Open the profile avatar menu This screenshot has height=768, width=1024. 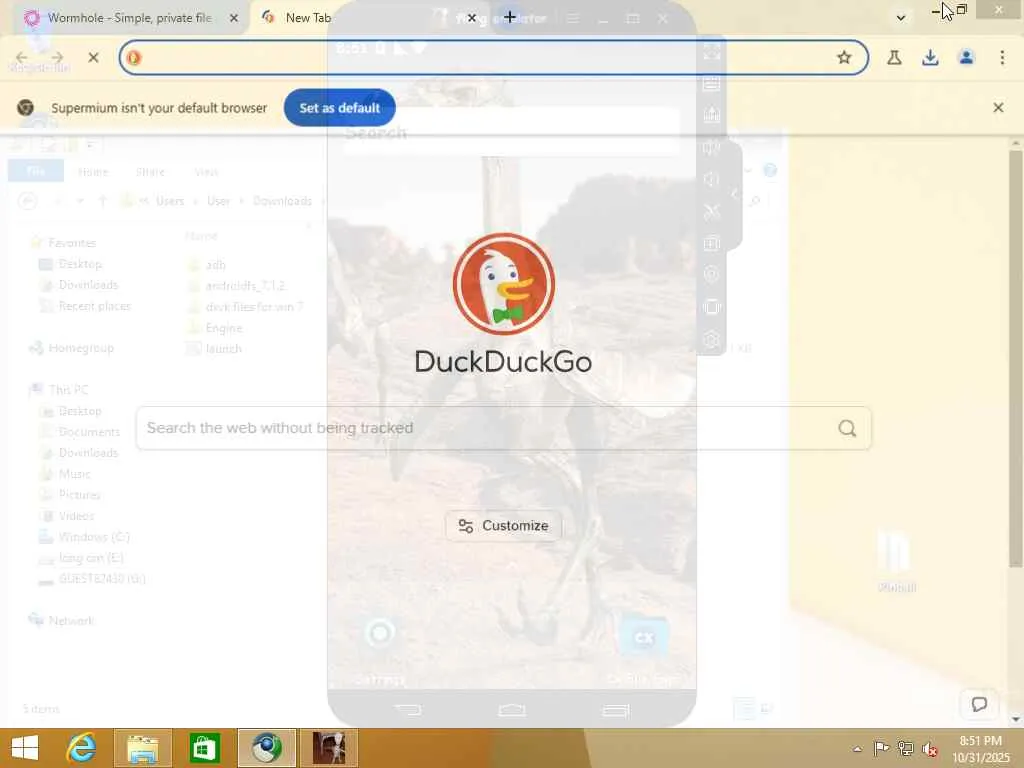point(966,57)
